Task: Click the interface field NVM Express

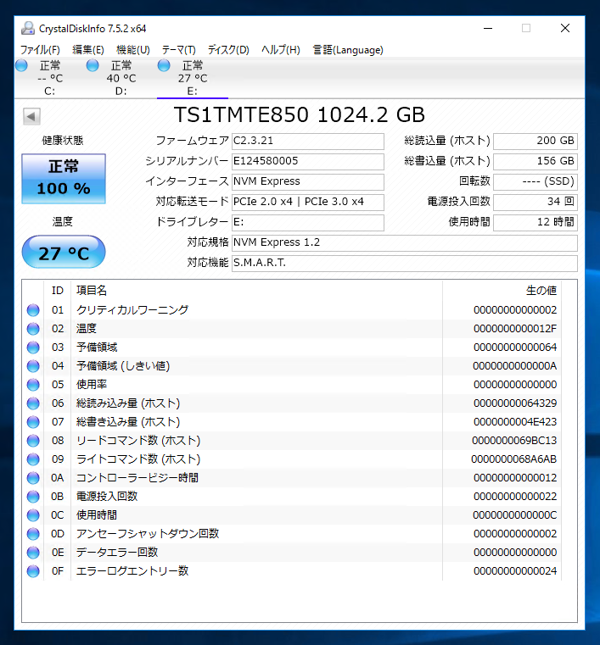Action: point(308,181)
